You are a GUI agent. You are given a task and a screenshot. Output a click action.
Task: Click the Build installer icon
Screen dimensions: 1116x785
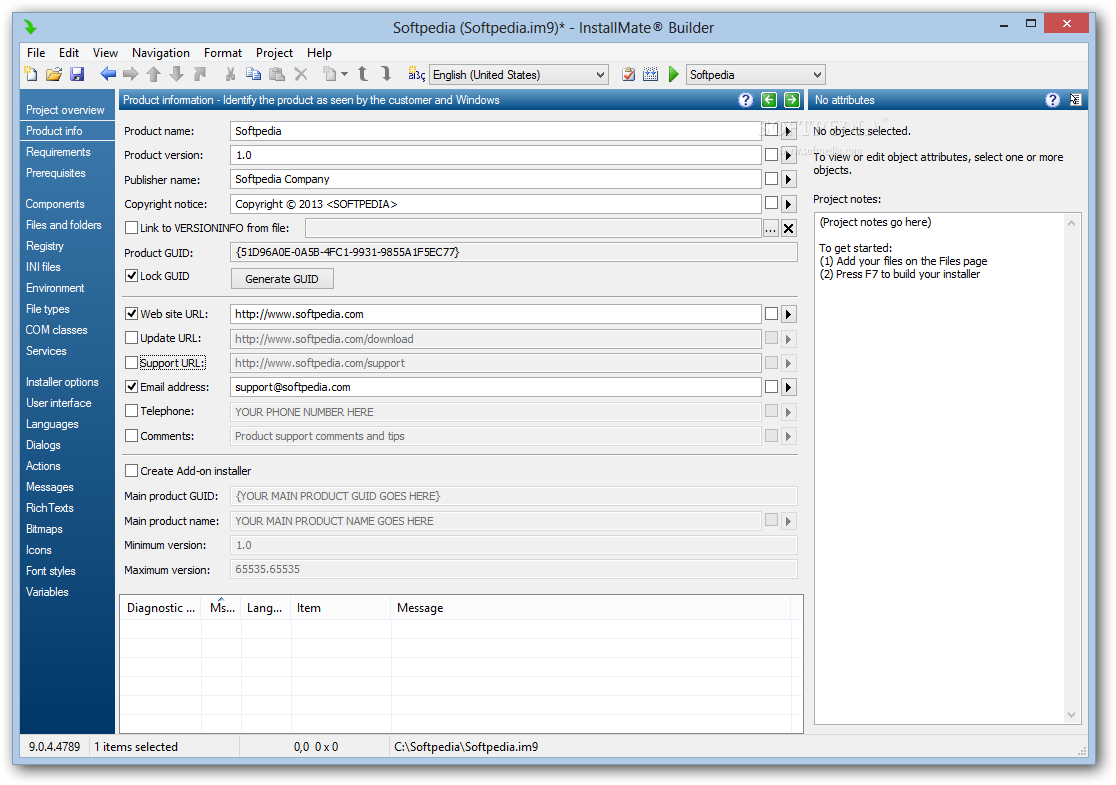(x=651, y=74)
